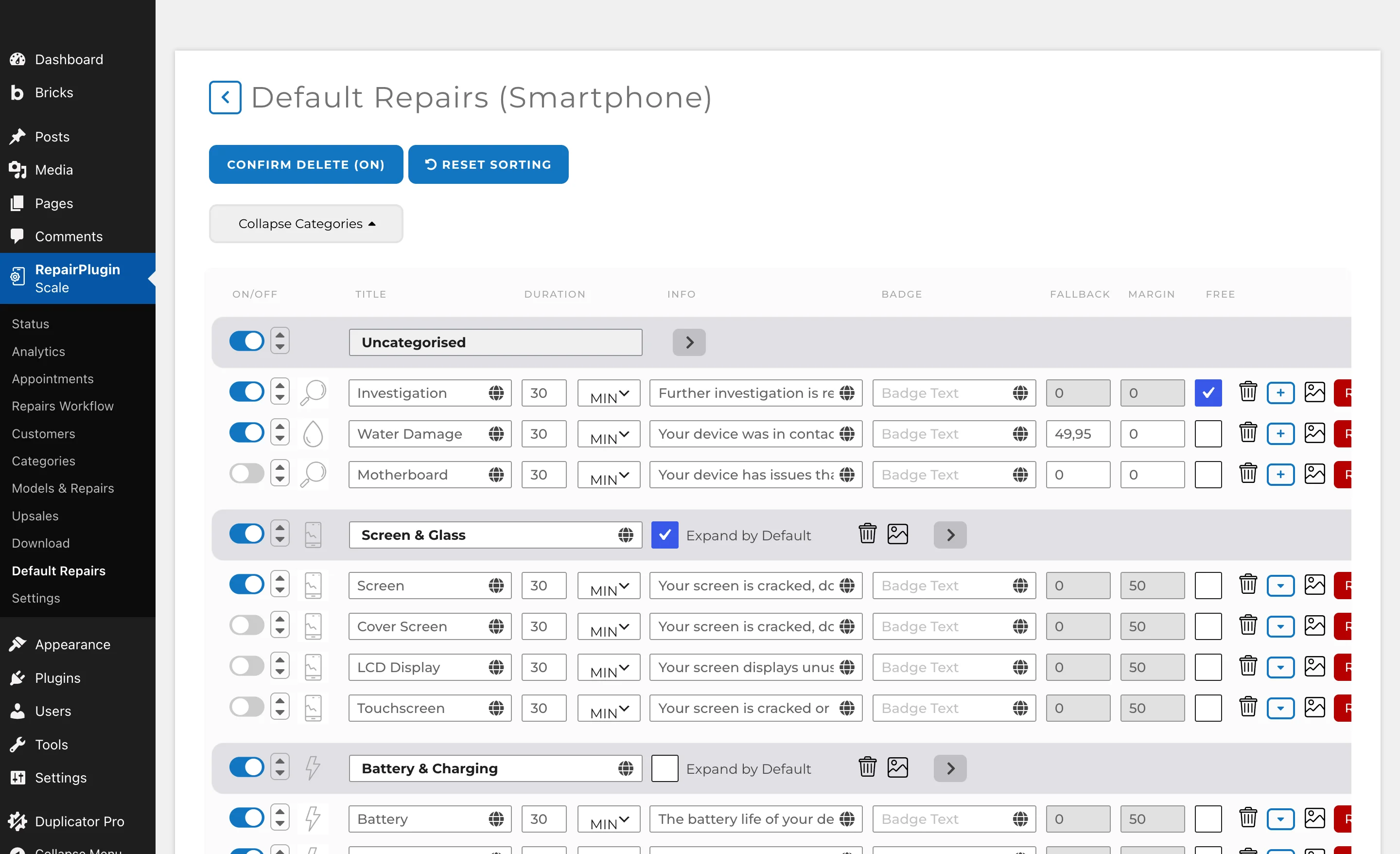Enable the Cover Screen repair toggle
Viewport: 1400px width, 854px height.
(x=246, y=625)
